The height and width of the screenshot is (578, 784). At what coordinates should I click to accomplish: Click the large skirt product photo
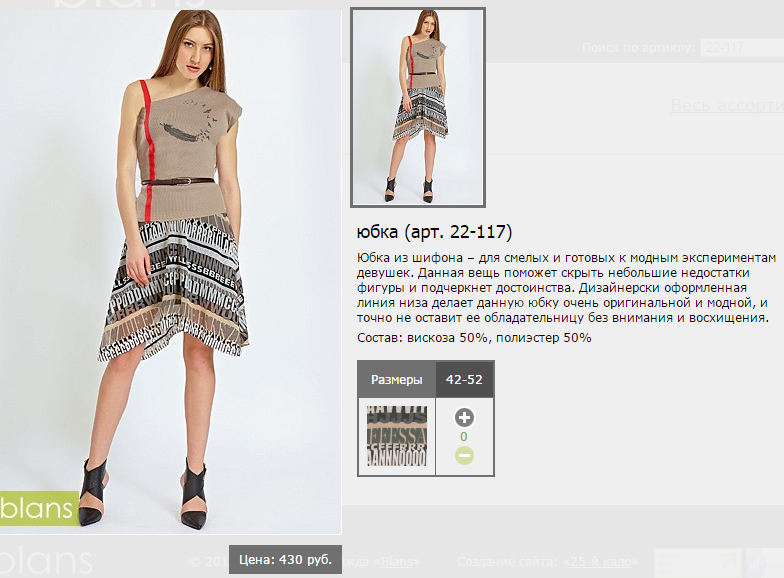click(x=170, y=270)
